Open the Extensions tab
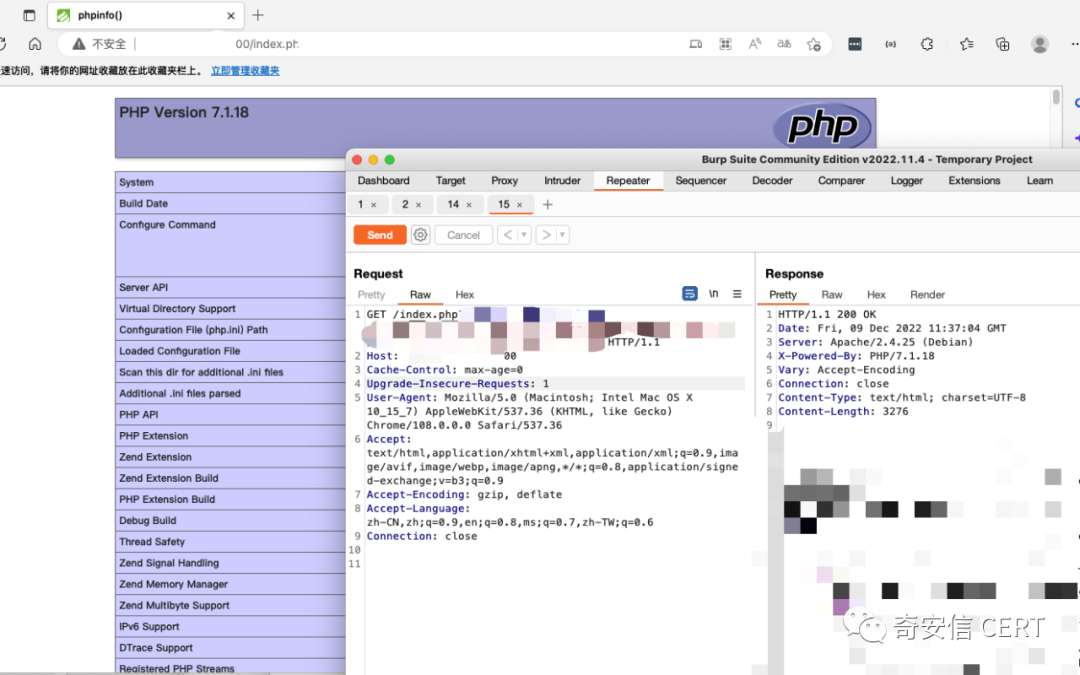Viewport: 1080px width, 675px height. 974,180
